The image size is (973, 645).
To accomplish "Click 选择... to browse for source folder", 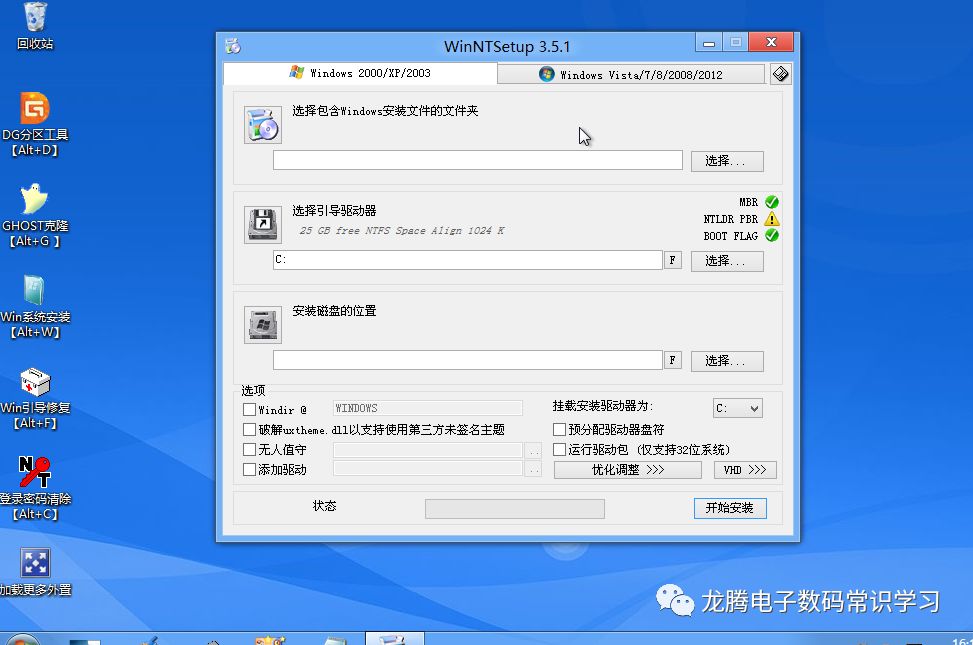I will [x=727, y=160].
